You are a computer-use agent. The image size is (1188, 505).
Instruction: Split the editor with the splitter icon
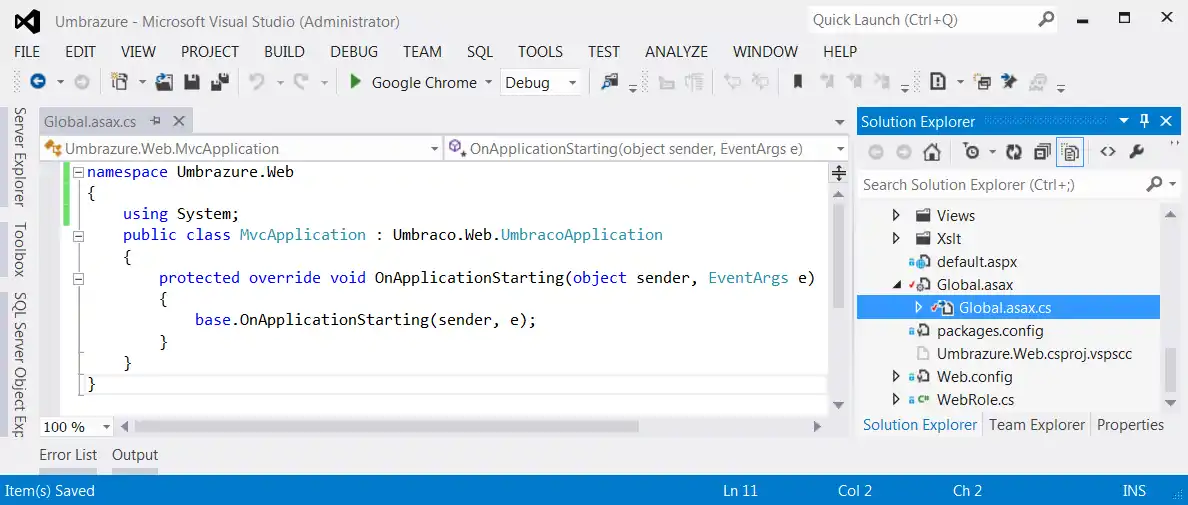pos(839,173)
